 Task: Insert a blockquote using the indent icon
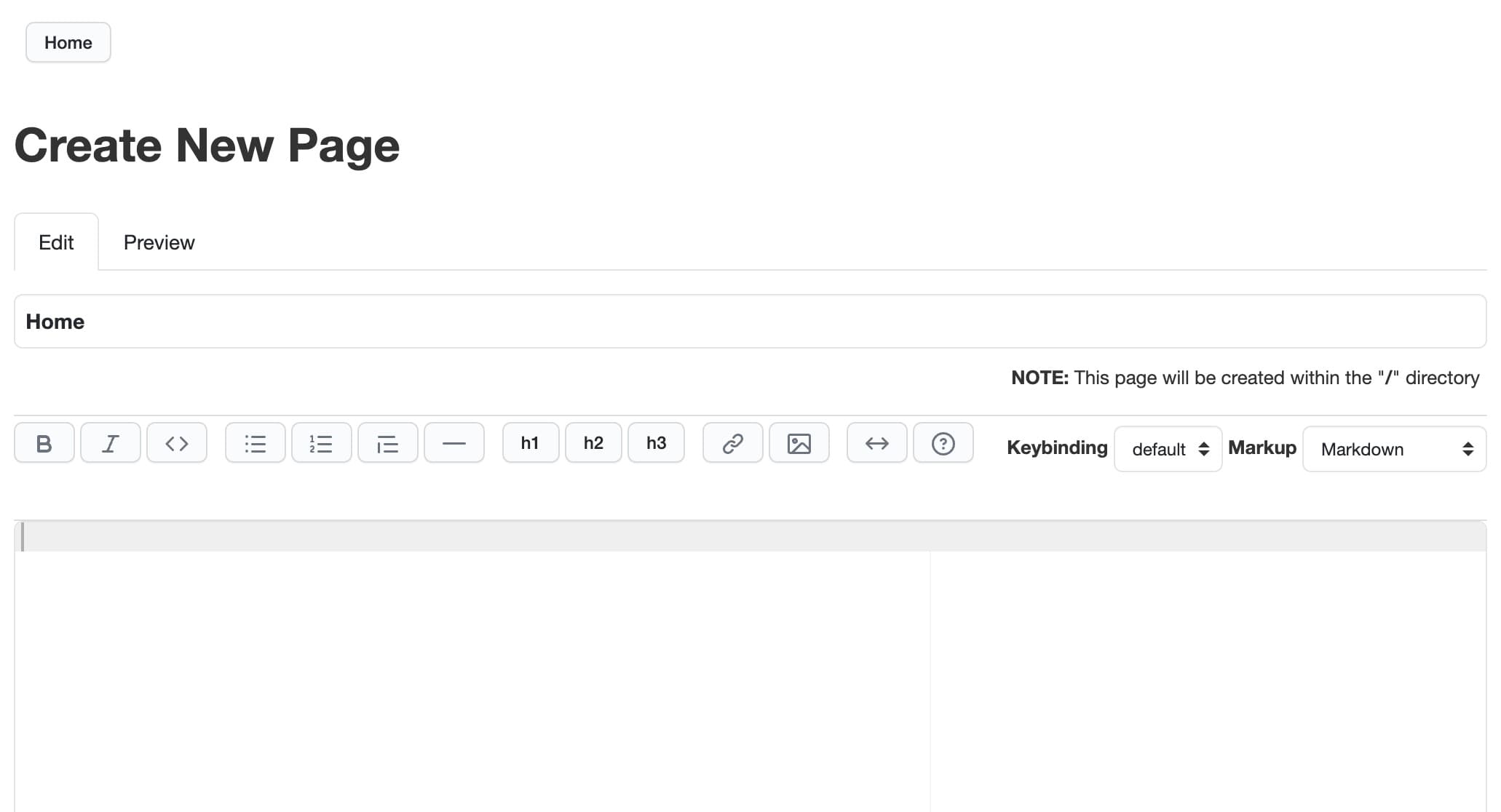point(388,442)
